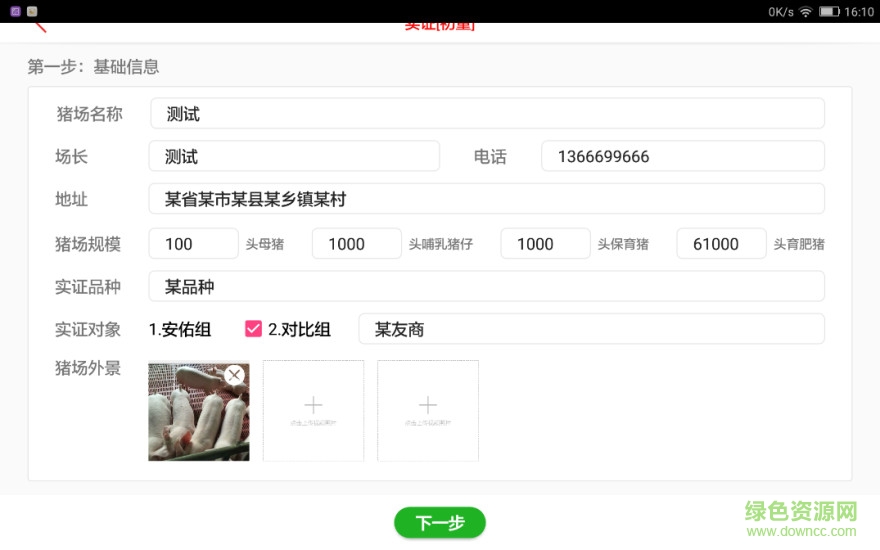Edit the 地址 input field
This screenshot has height=550, width=880.
[x=487, y=199]
